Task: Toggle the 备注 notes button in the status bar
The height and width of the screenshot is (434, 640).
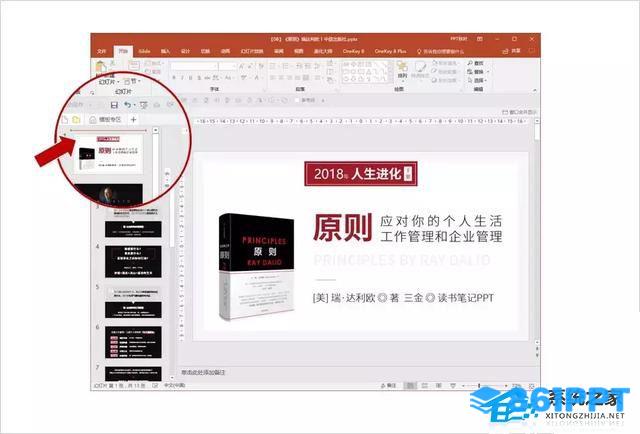Action: [388, 385]
